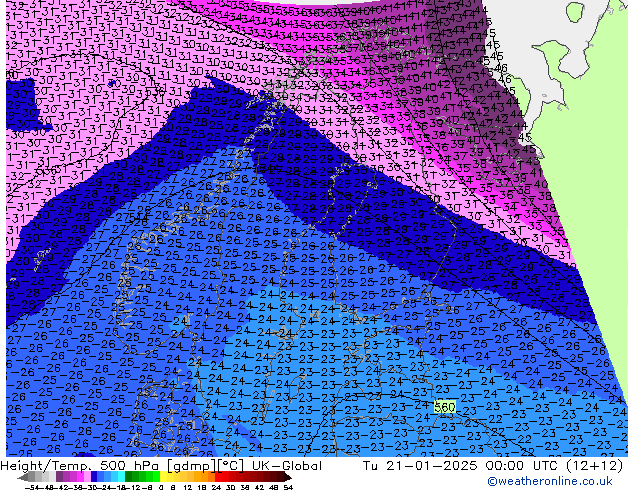Image resolution: width=634 pixels, height=490 pixels.
Task: Select the cyan -18 legend swatch
Action: click(x=121, y=477)
